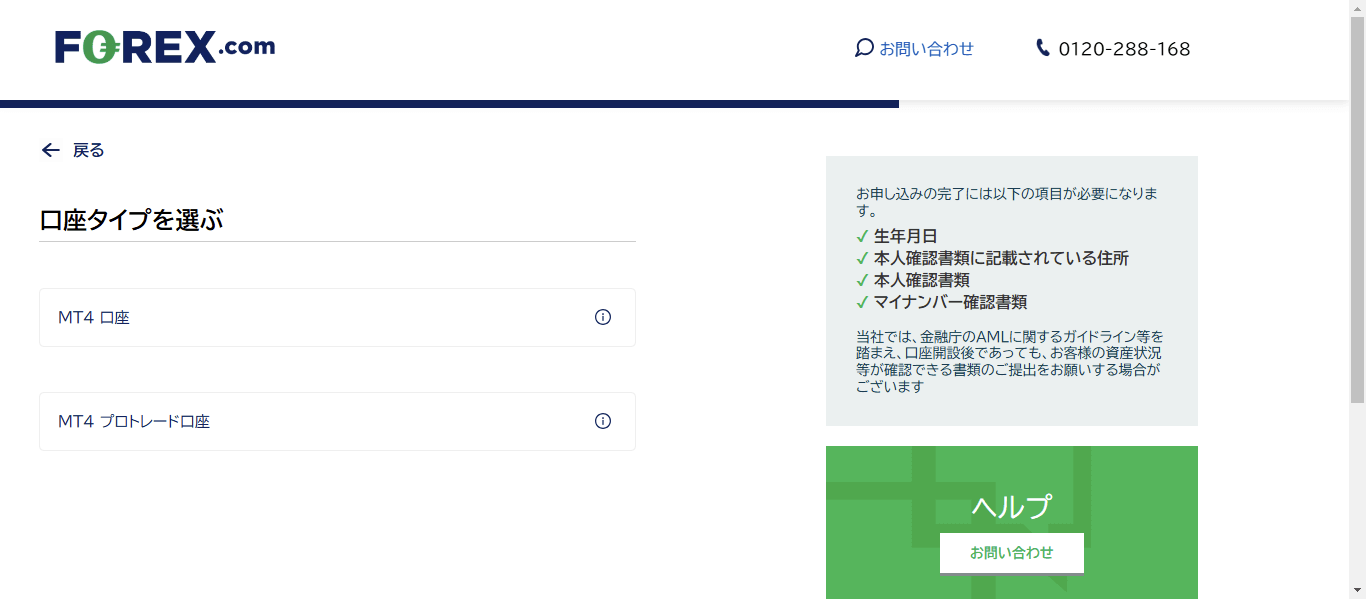The width and height of the screenshot is (1366, 599).
Task: Click the お問い合わせ link in the header
Action: pos(927,47)
